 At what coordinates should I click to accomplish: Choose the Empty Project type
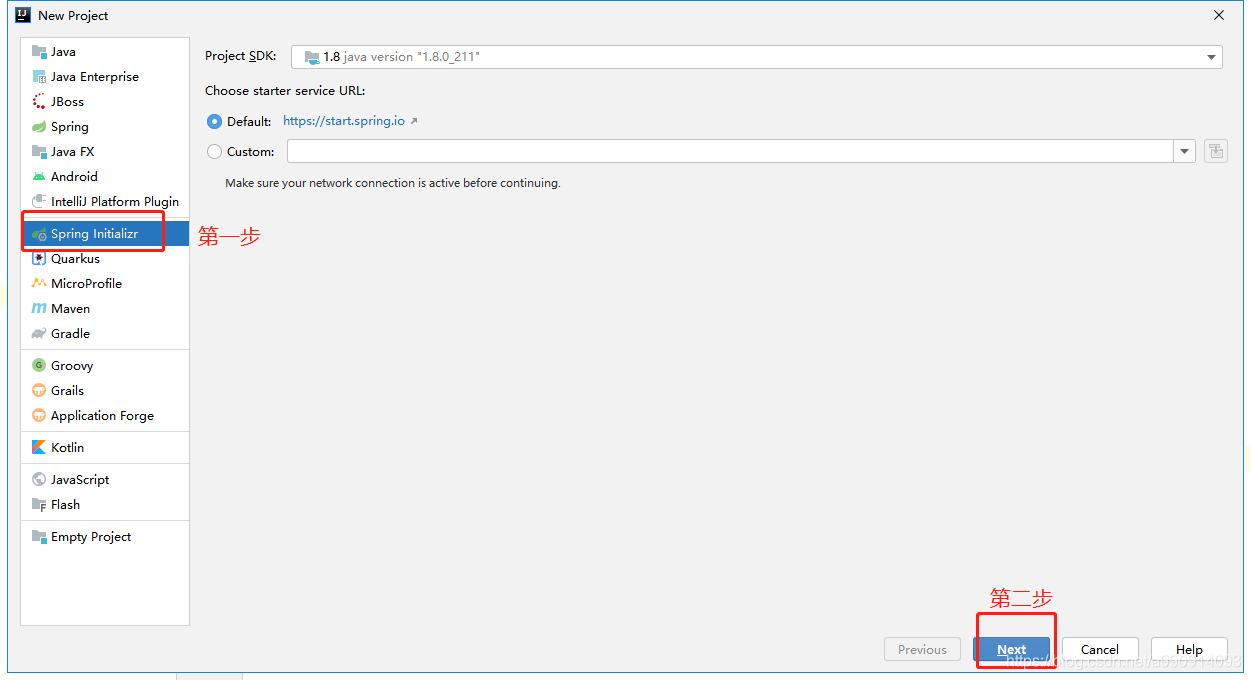coord(105,537)
